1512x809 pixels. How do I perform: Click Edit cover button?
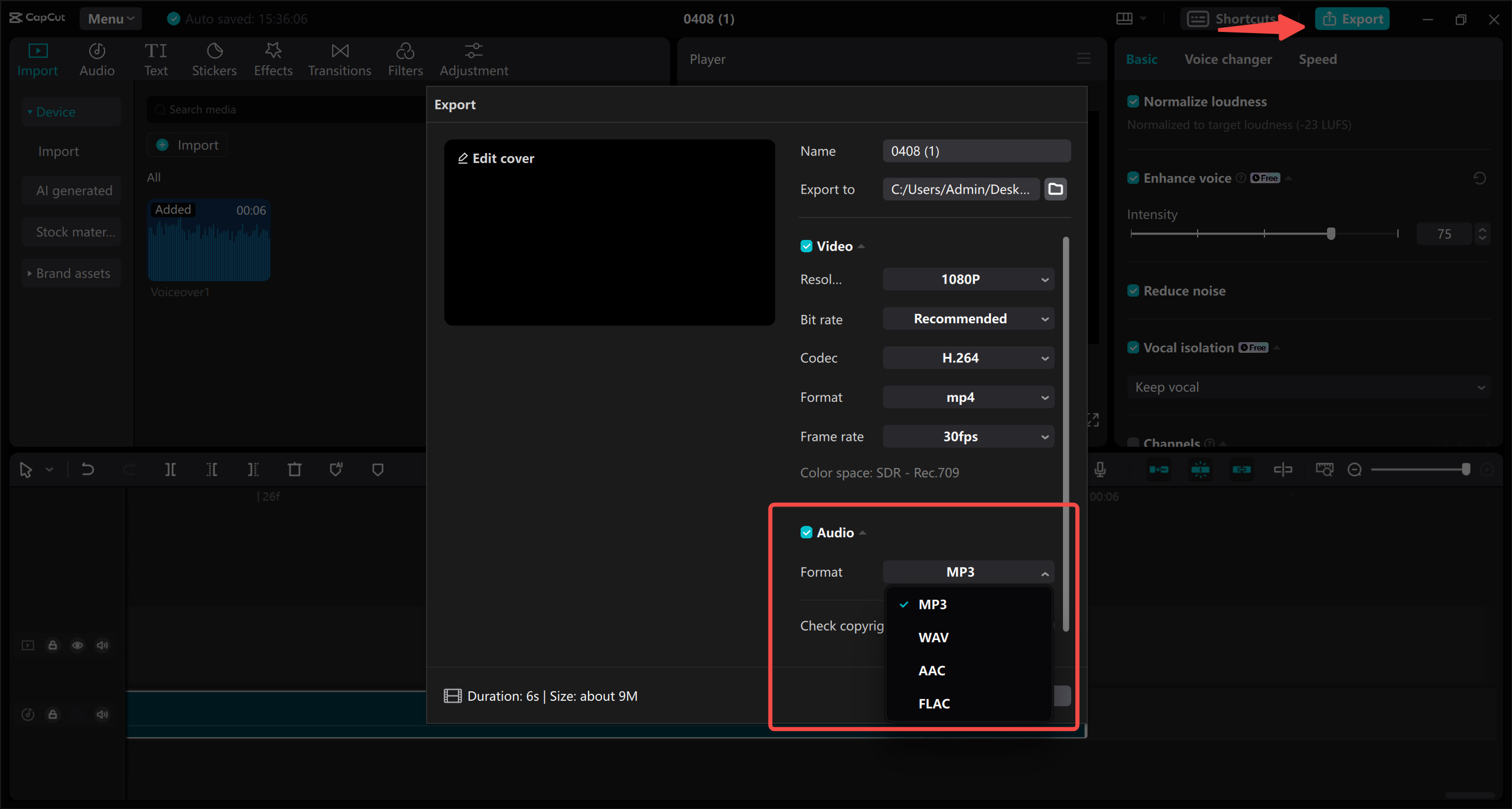coord(495,157)
